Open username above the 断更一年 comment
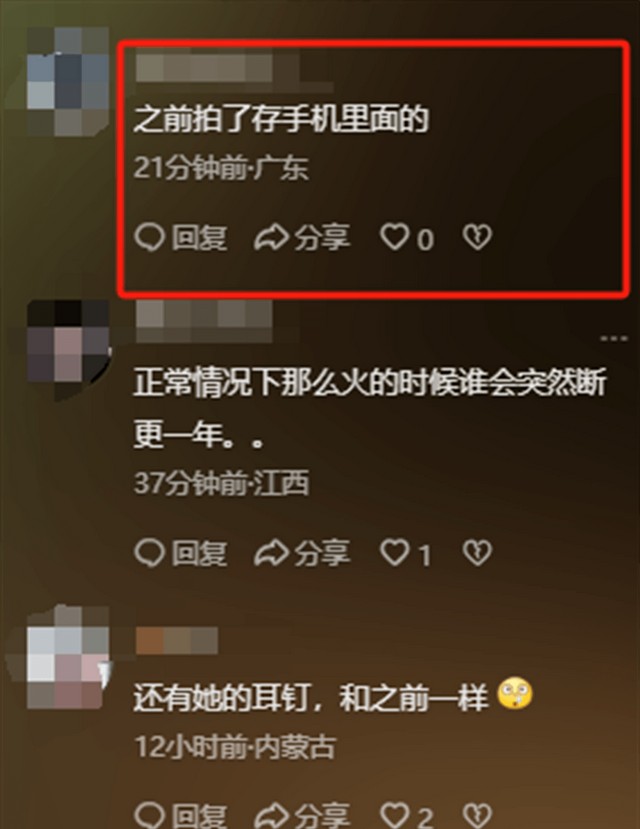640x829 pixels. tap(204, 321)
